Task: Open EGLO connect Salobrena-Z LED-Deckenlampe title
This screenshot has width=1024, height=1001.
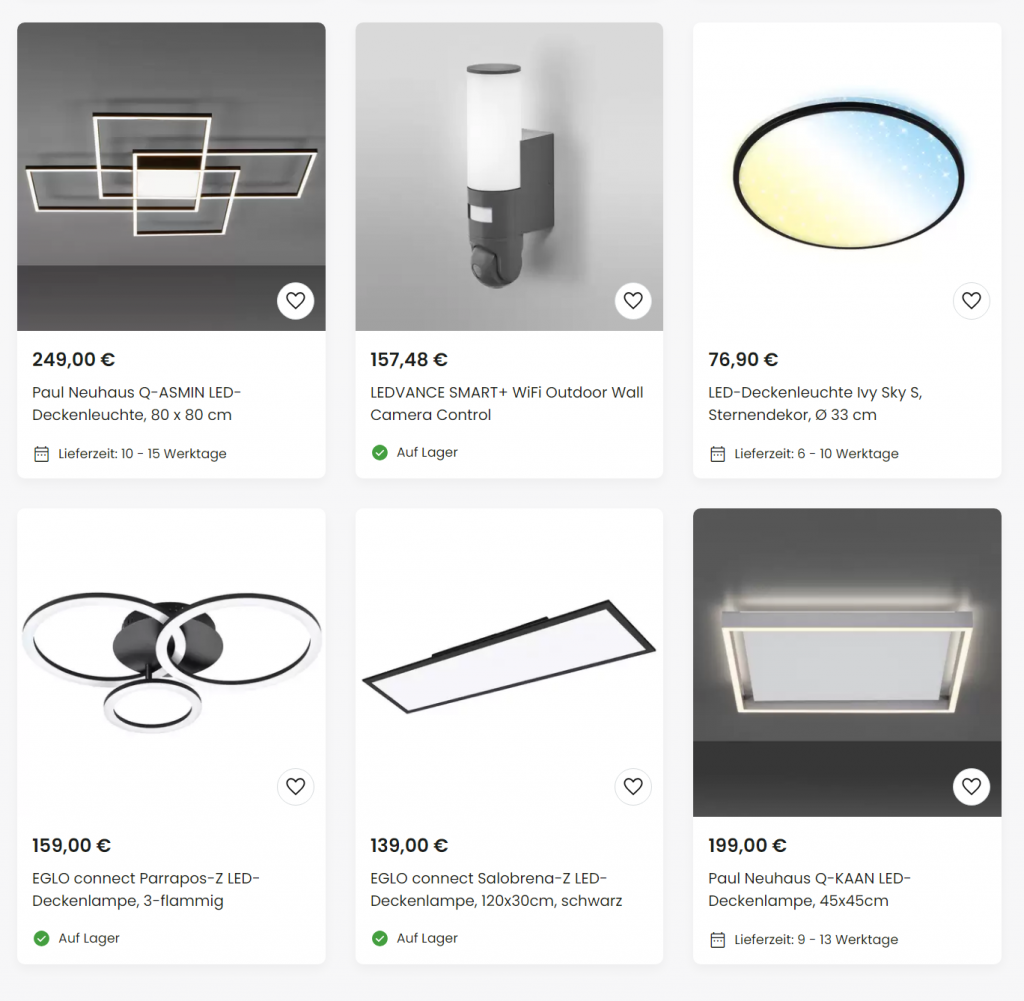Action: pos(496,889)
